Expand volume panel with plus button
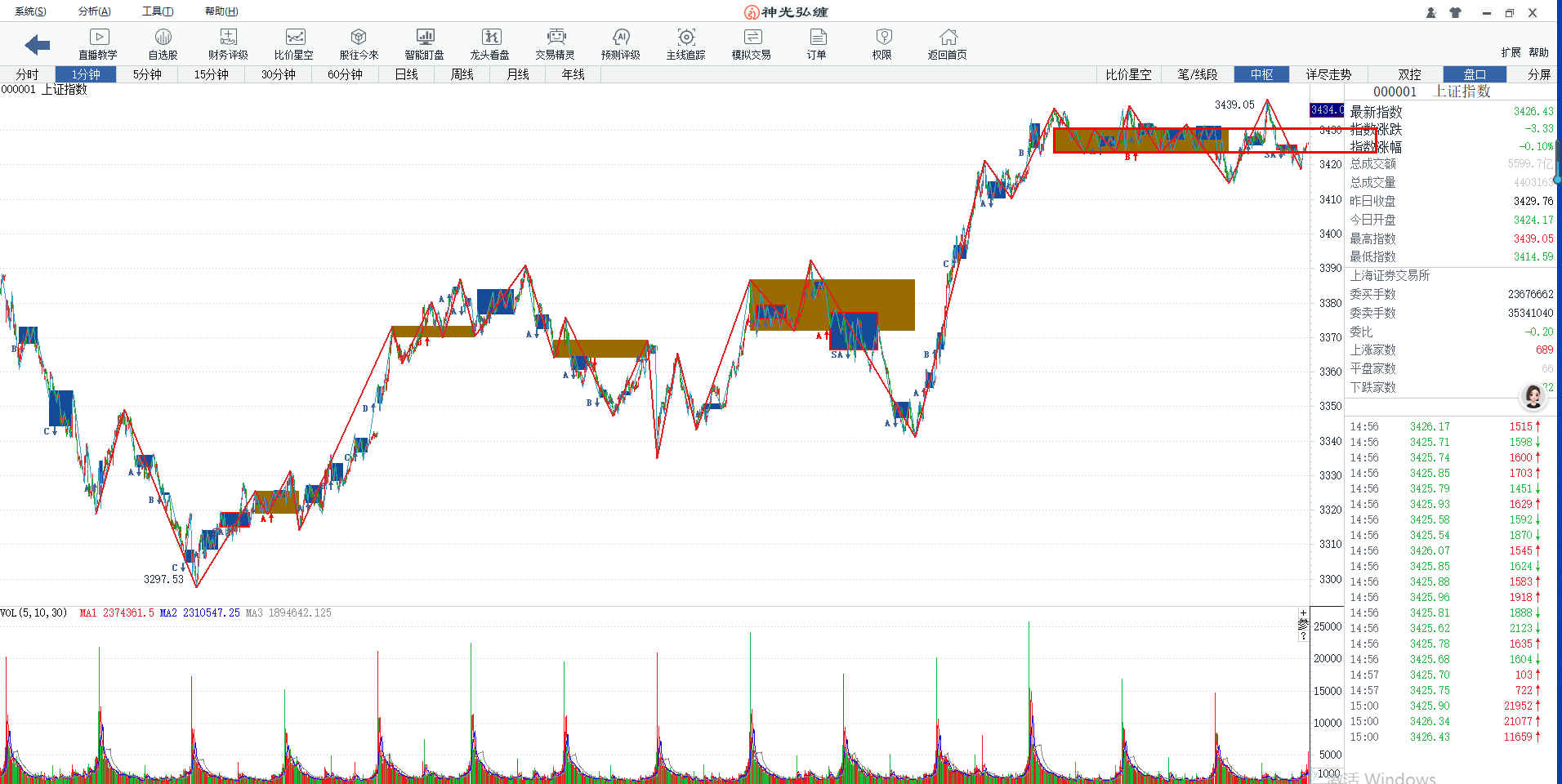Image resolution: width=1562 pixels, height=784 pixels. [x=1303, y=612]
